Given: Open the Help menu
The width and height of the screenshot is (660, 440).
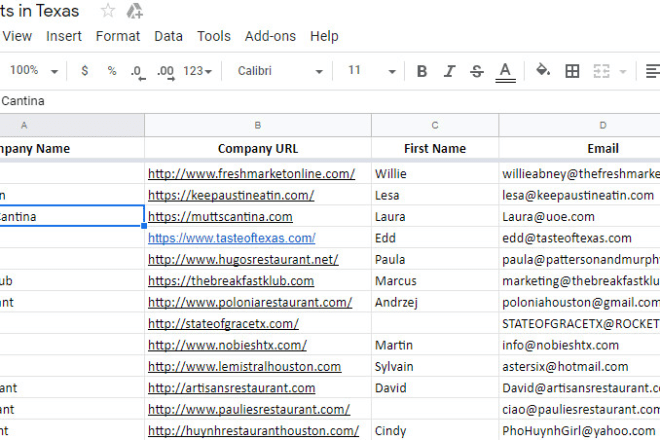Looking at the screenshot, I should [x=324, y=36].
